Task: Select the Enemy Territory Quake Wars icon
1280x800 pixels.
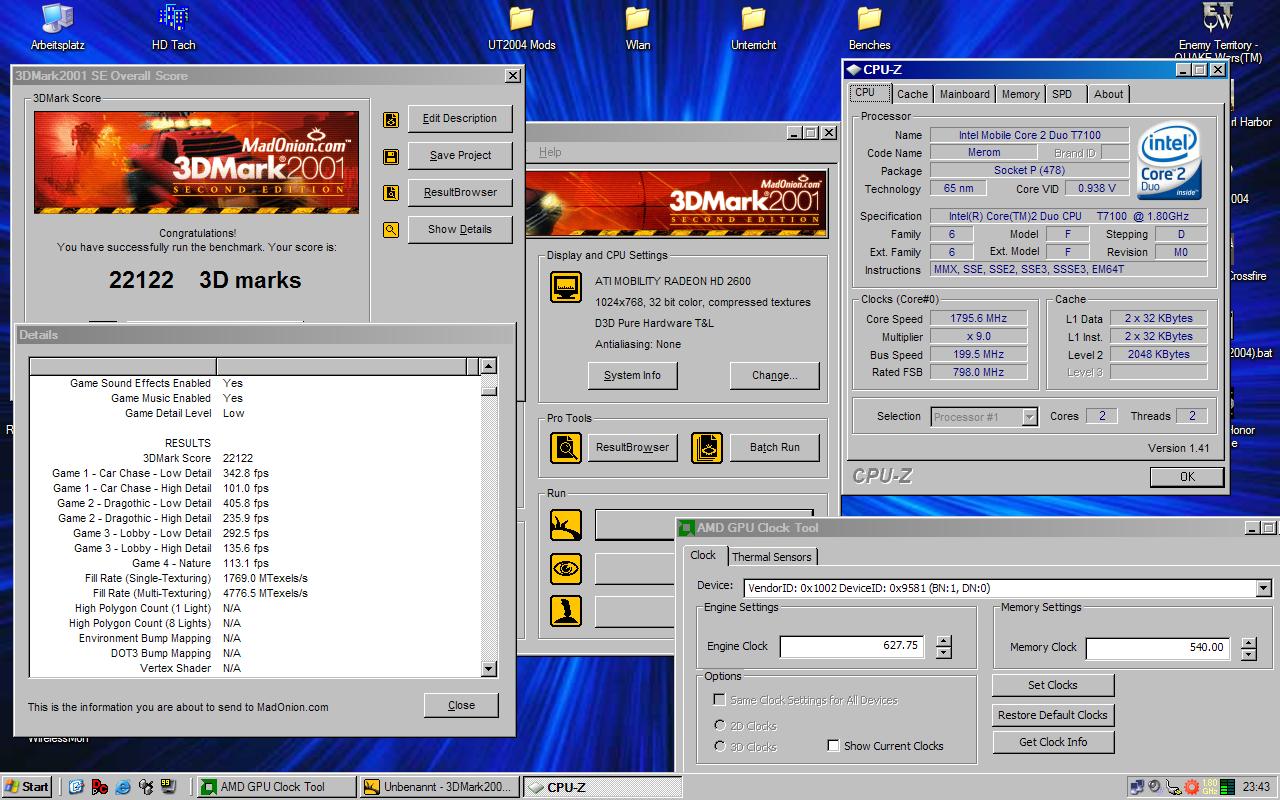Action: coord(1217,32)
